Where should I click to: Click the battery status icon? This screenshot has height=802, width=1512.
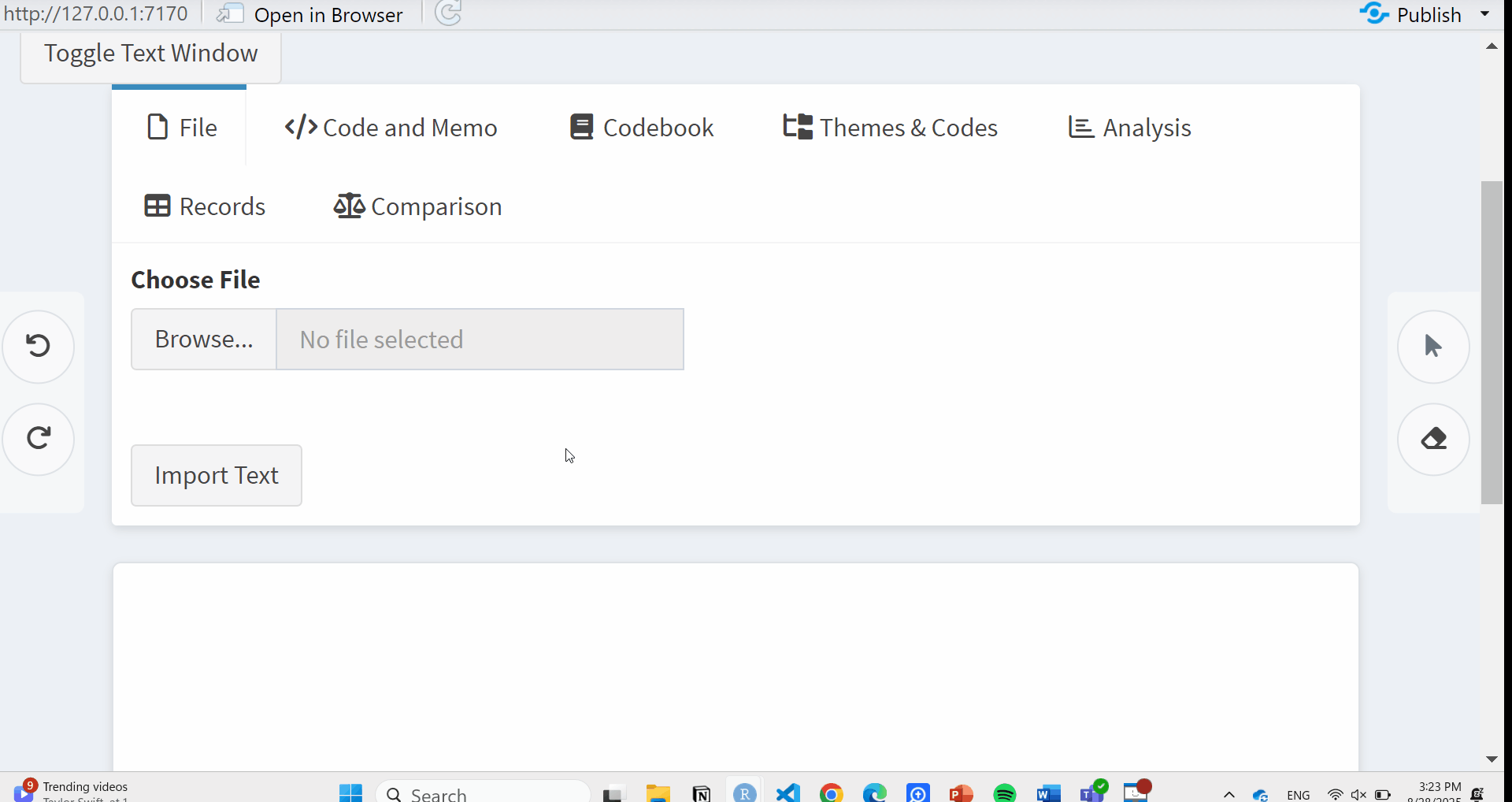click(1382, 794)
